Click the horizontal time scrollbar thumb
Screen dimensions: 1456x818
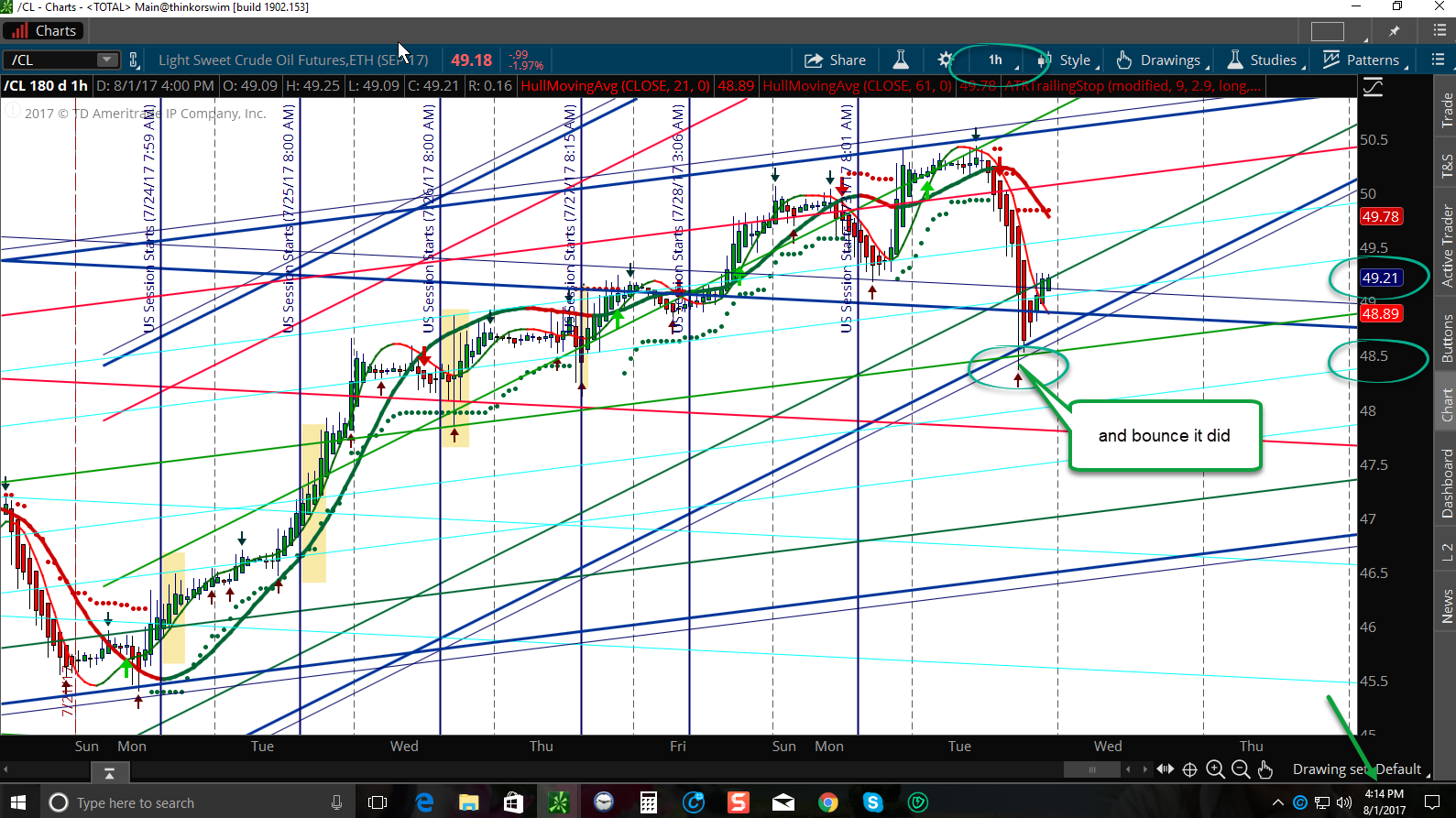[1091, 769]
